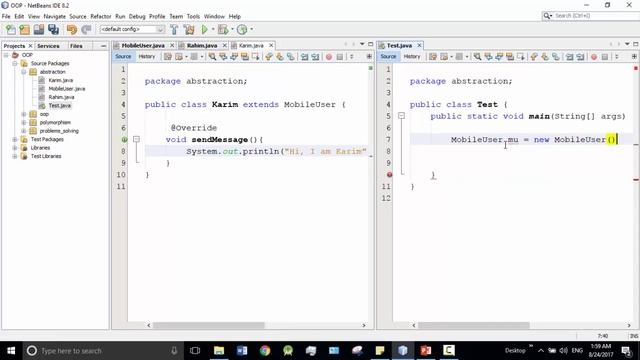Open the File menu
This screenshot has height=360, width=640.
click(x=6, y=16)
